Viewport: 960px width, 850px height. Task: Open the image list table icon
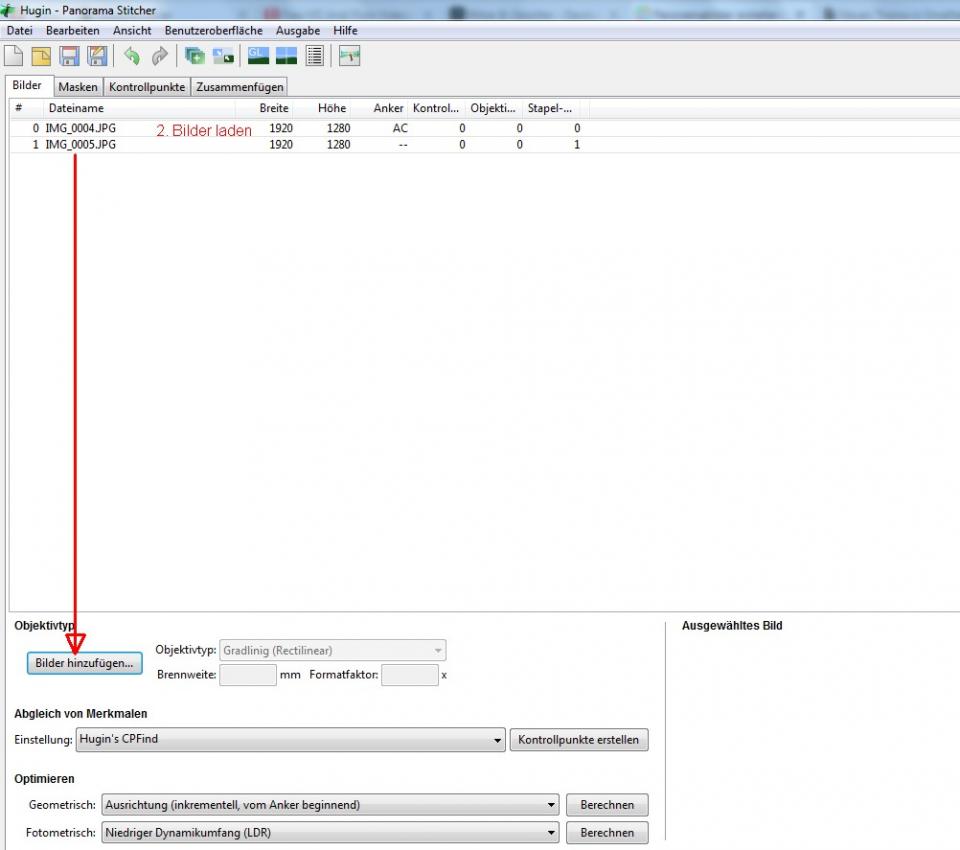[x=314, y=57]
